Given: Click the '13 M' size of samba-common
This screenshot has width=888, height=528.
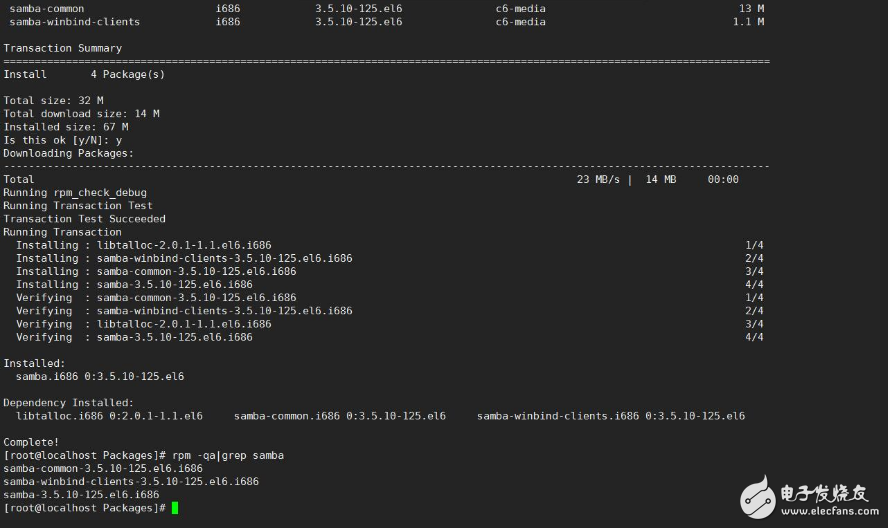Looking at the screenshot, I should point(751,8).
